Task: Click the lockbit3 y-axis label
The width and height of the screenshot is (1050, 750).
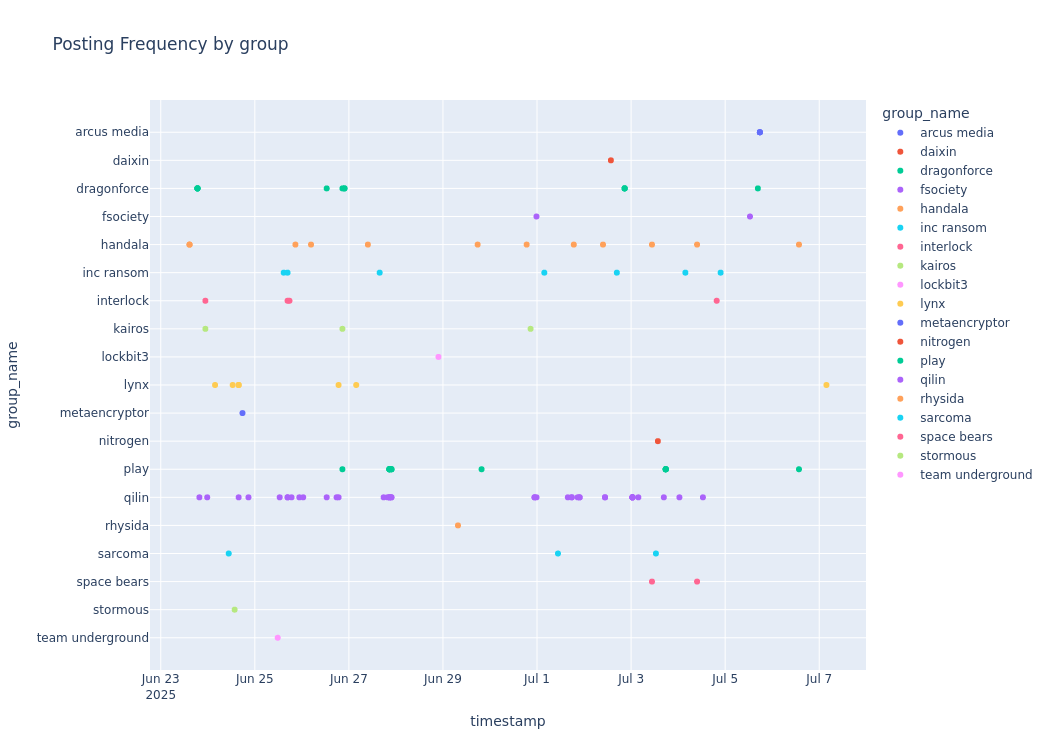Action: (125, 357)
